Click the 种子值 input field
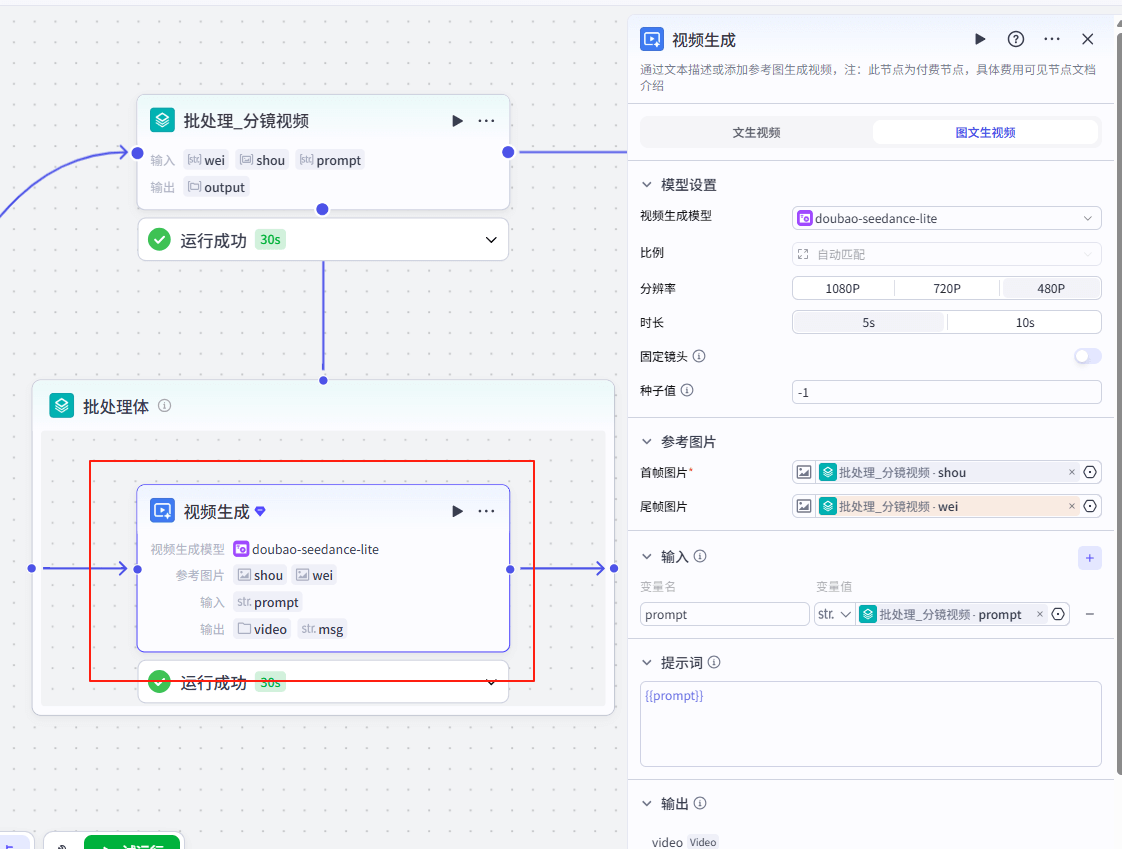 (x=946, y=392)
